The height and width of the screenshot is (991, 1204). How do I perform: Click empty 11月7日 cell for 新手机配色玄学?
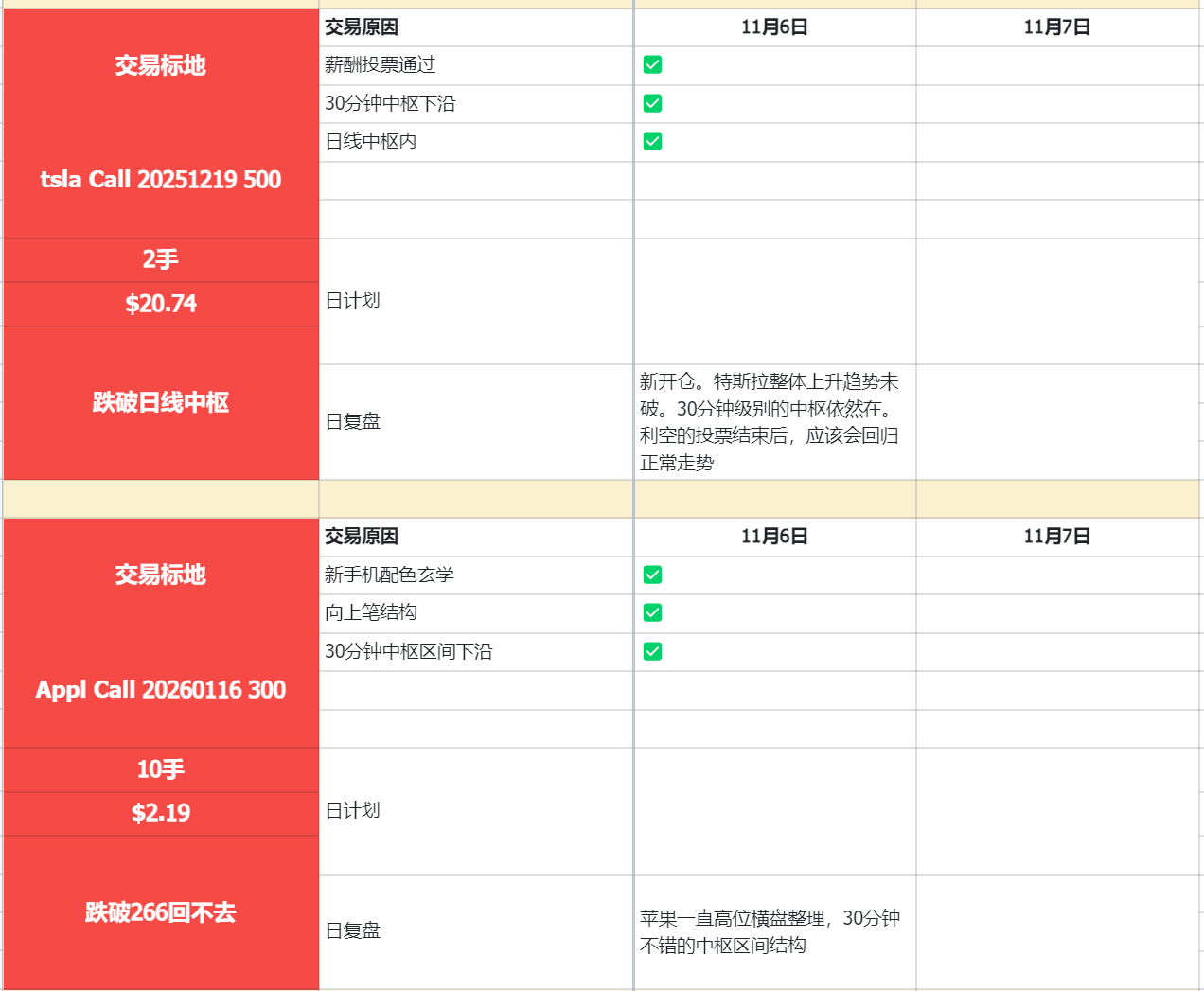1058,575
